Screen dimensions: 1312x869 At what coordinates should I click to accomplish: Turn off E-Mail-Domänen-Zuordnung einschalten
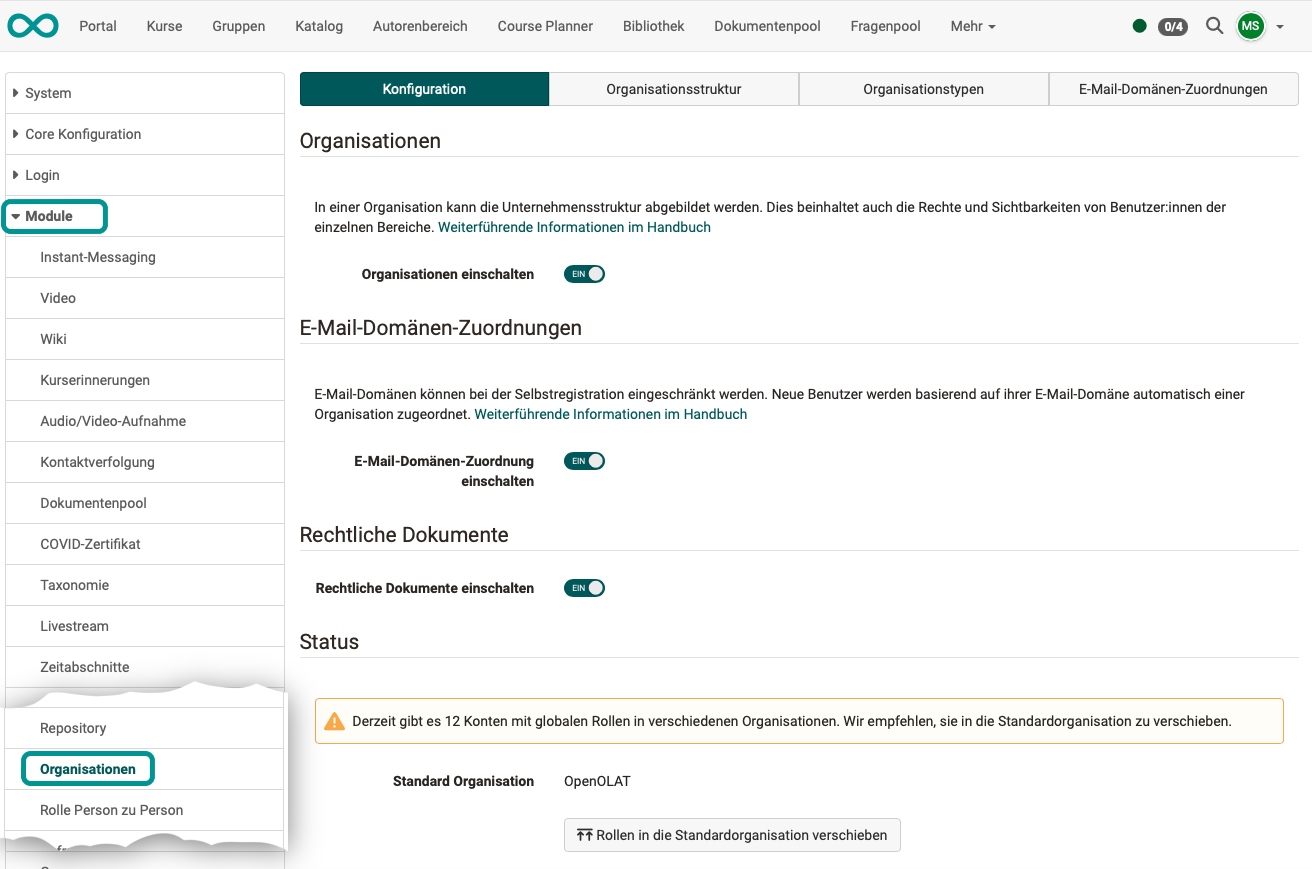tap(584, 460)
